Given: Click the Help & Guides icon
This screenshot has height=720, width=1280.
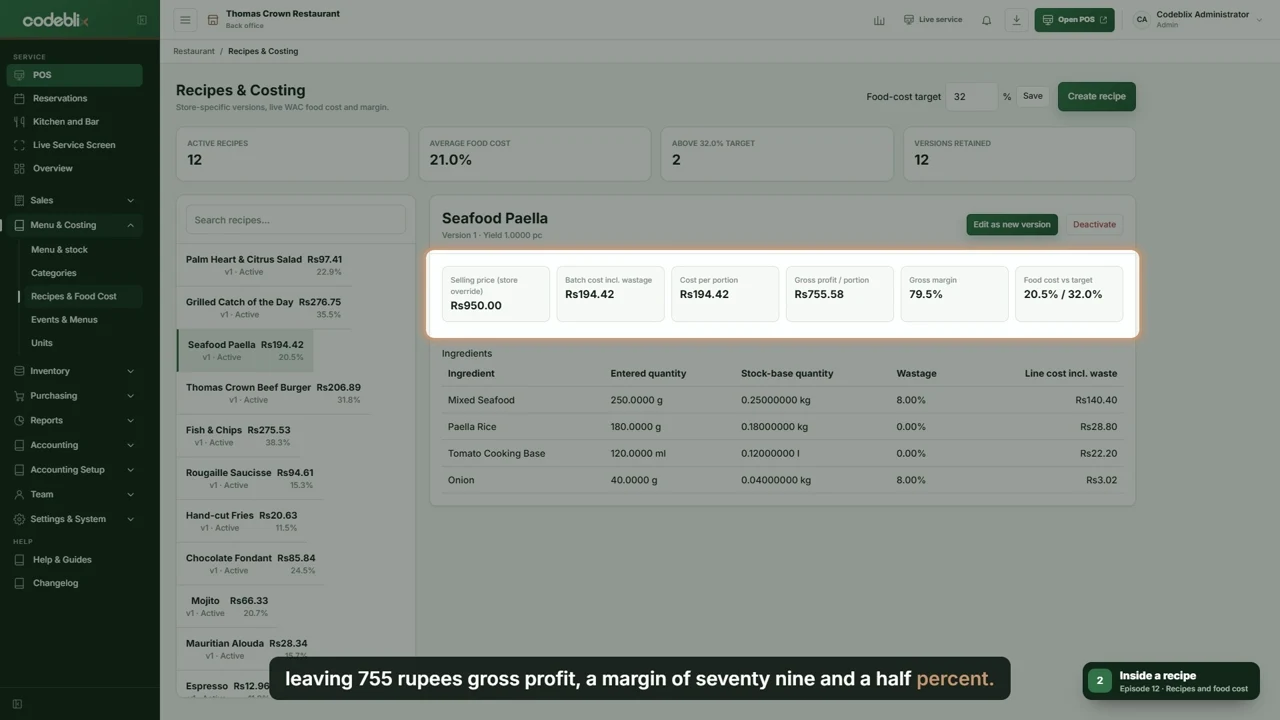Looking at the screenshot, I should coord(20,560).
